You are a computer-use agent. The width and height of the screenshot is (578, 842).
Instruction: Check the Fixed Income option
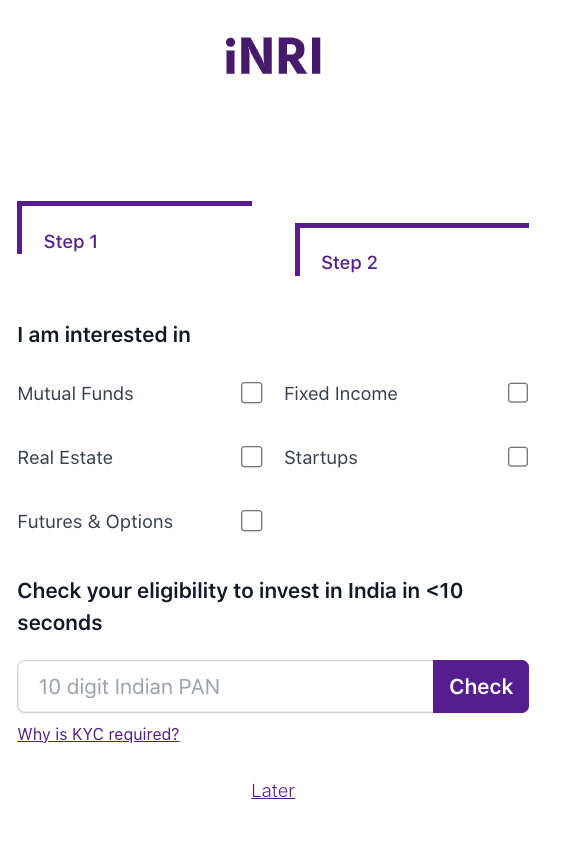(x=518, y=393)
